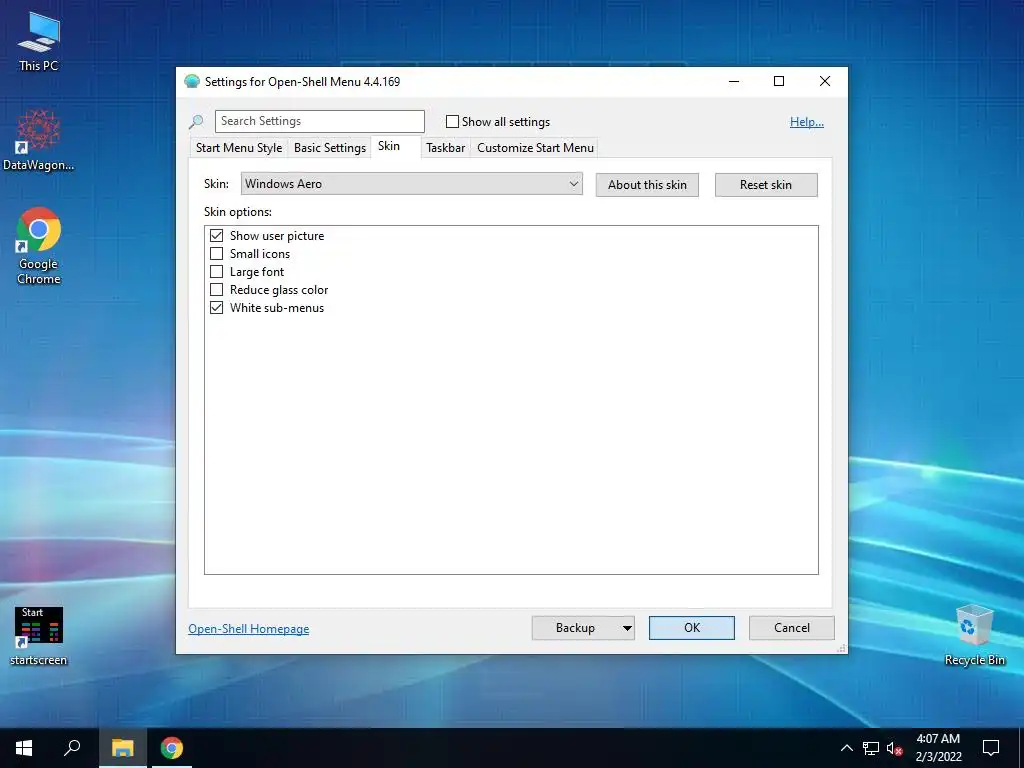Switch to the Taskbar tab
The image size is (1024, 768).
point(445,148)
